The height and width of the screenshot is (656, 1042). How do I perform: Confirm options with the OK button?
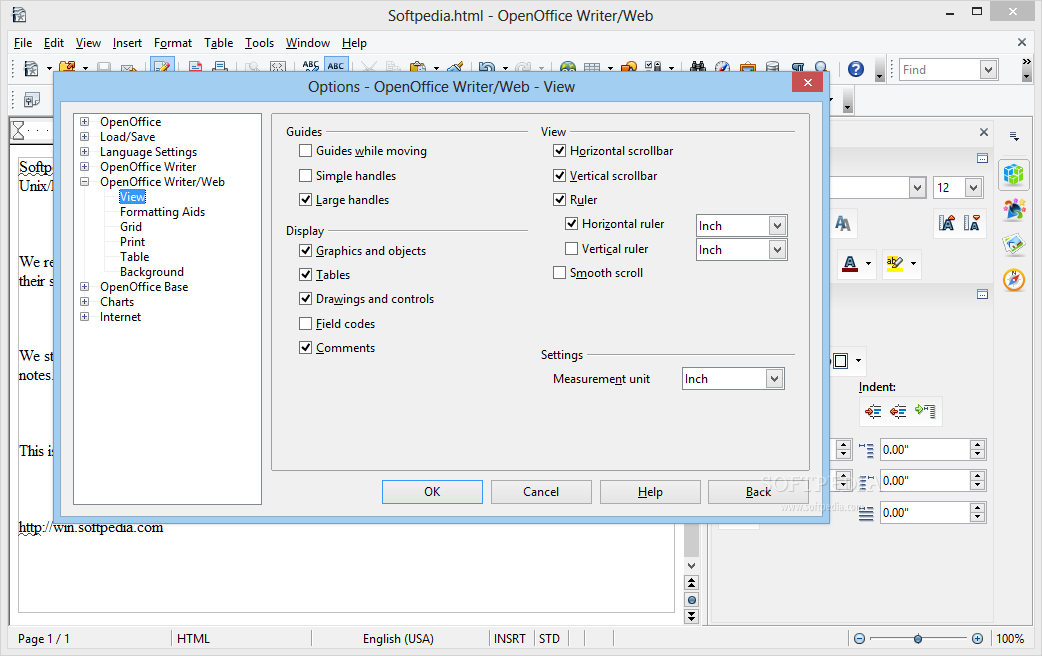432,492
